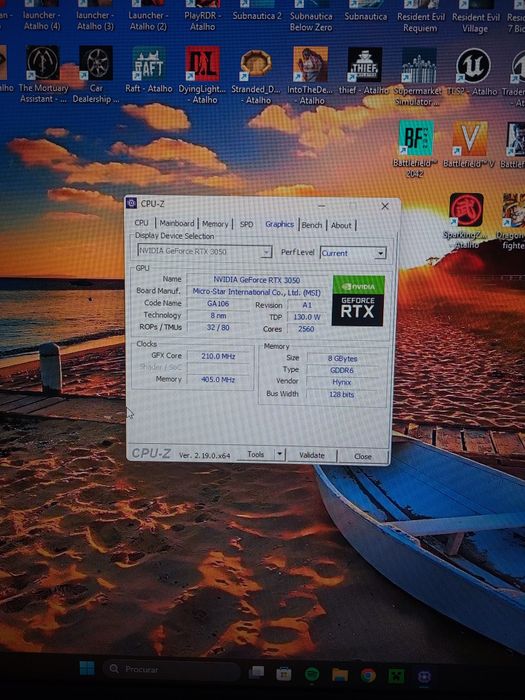Select the launcher - Atalho (3) shortcut
Screen dimensions: 525x700
pos(95,14)
